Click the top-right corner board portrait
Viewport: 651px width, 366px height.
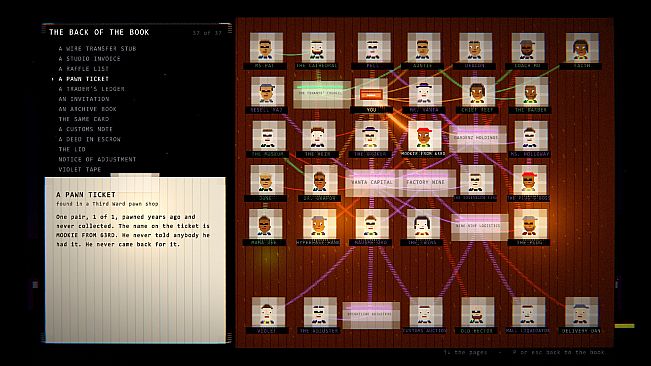coord(582,48)
